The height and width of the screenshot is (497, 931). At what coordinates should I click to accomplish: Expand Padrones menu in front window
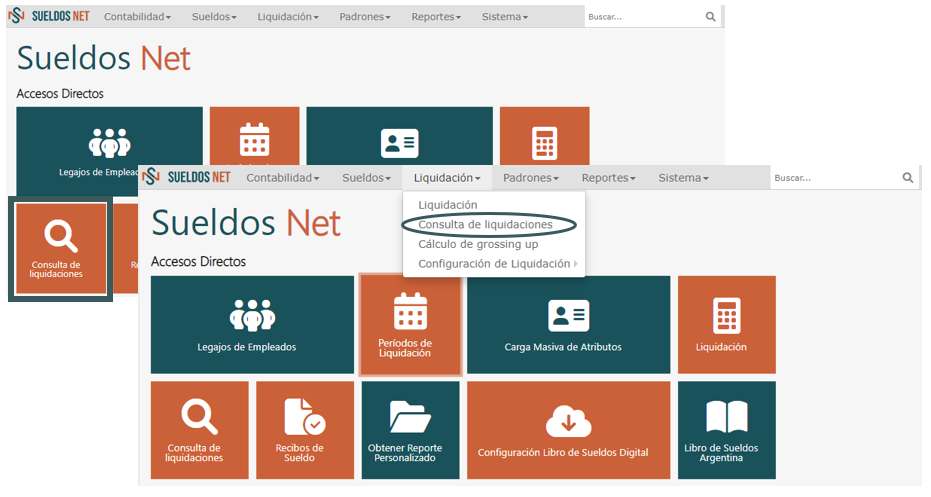[x=531, y=178]
